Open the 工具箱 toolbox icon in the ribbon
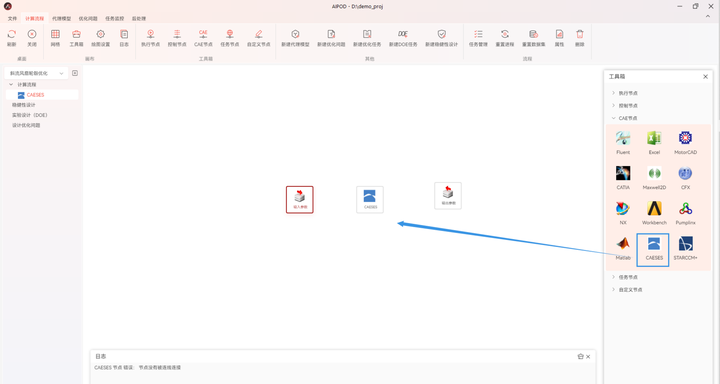This screenshot has height=384, width=720. [76, 34]
